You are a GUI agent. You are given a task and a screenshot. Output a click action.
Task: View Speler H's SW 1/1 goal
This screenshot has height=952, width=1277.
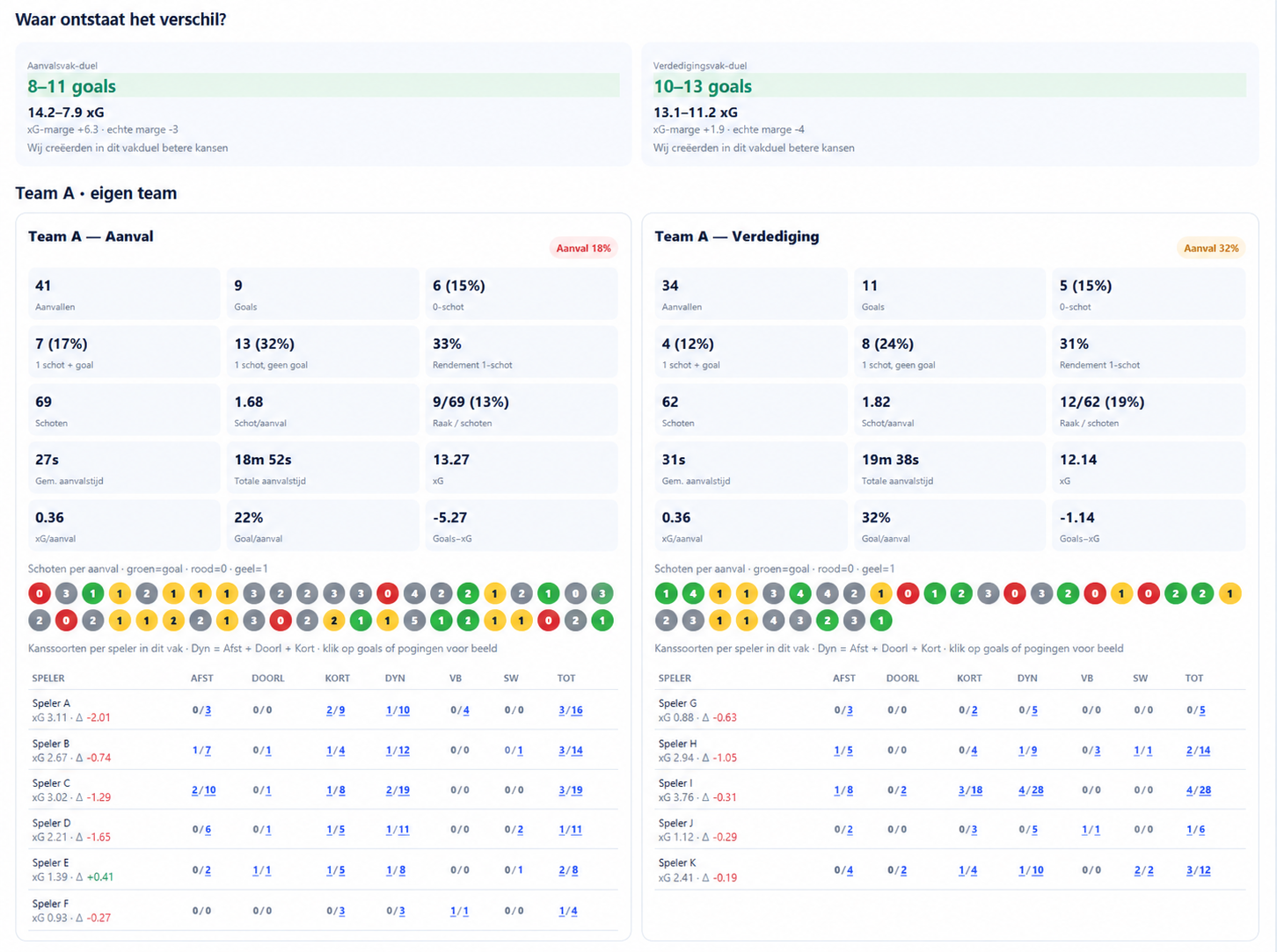coord(1143,751)
